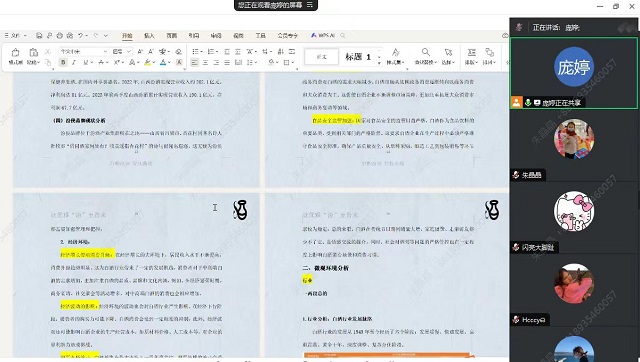Click the Undo arrow icon
The image size is (640, 362).
81,36
